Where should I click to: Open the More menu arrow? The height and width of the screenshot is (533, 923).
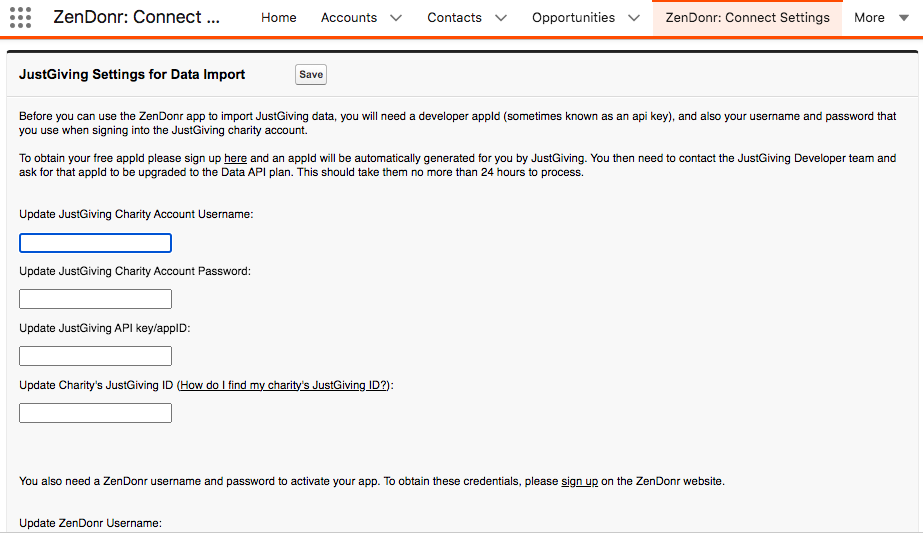904,18
